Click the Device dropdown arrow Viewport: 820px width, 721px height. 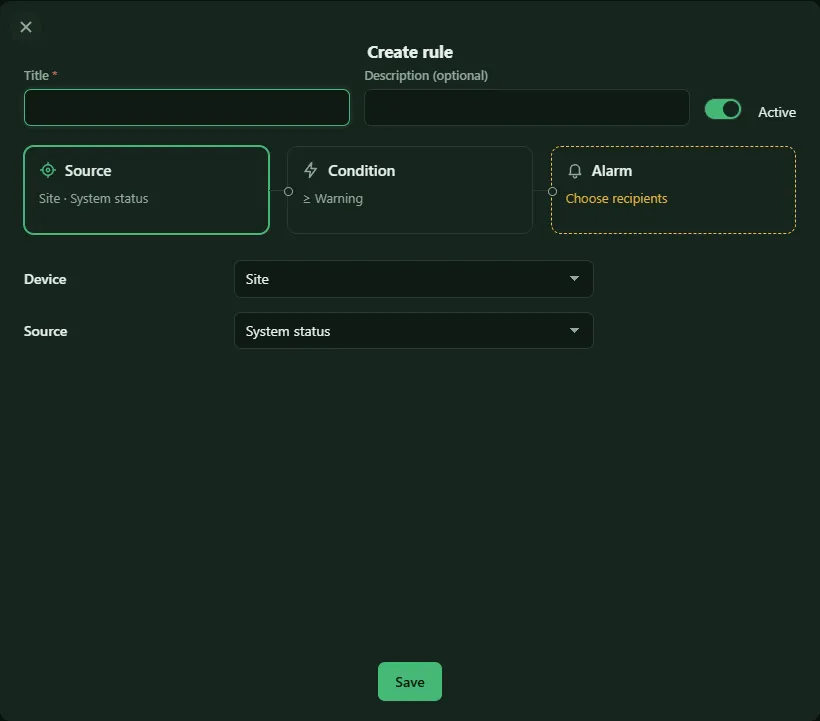tap(574, 279)
